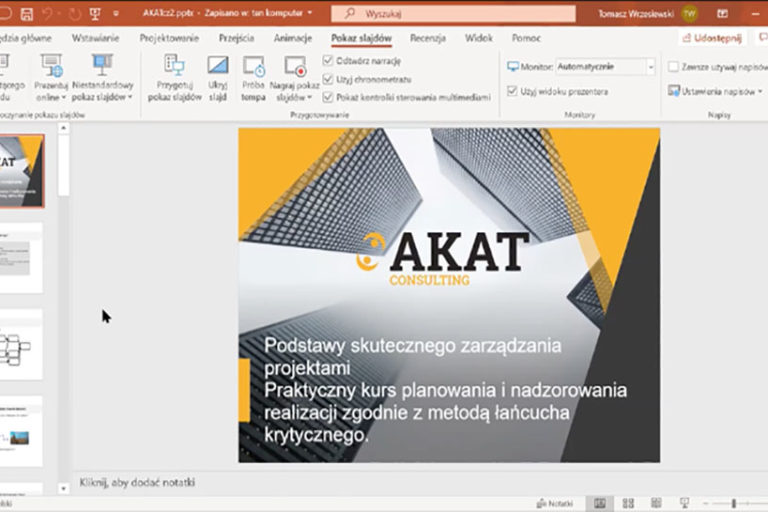This screenshot has width=768, height=512.
Task: Click the Save icon in title bar
Action: point(26,14)
